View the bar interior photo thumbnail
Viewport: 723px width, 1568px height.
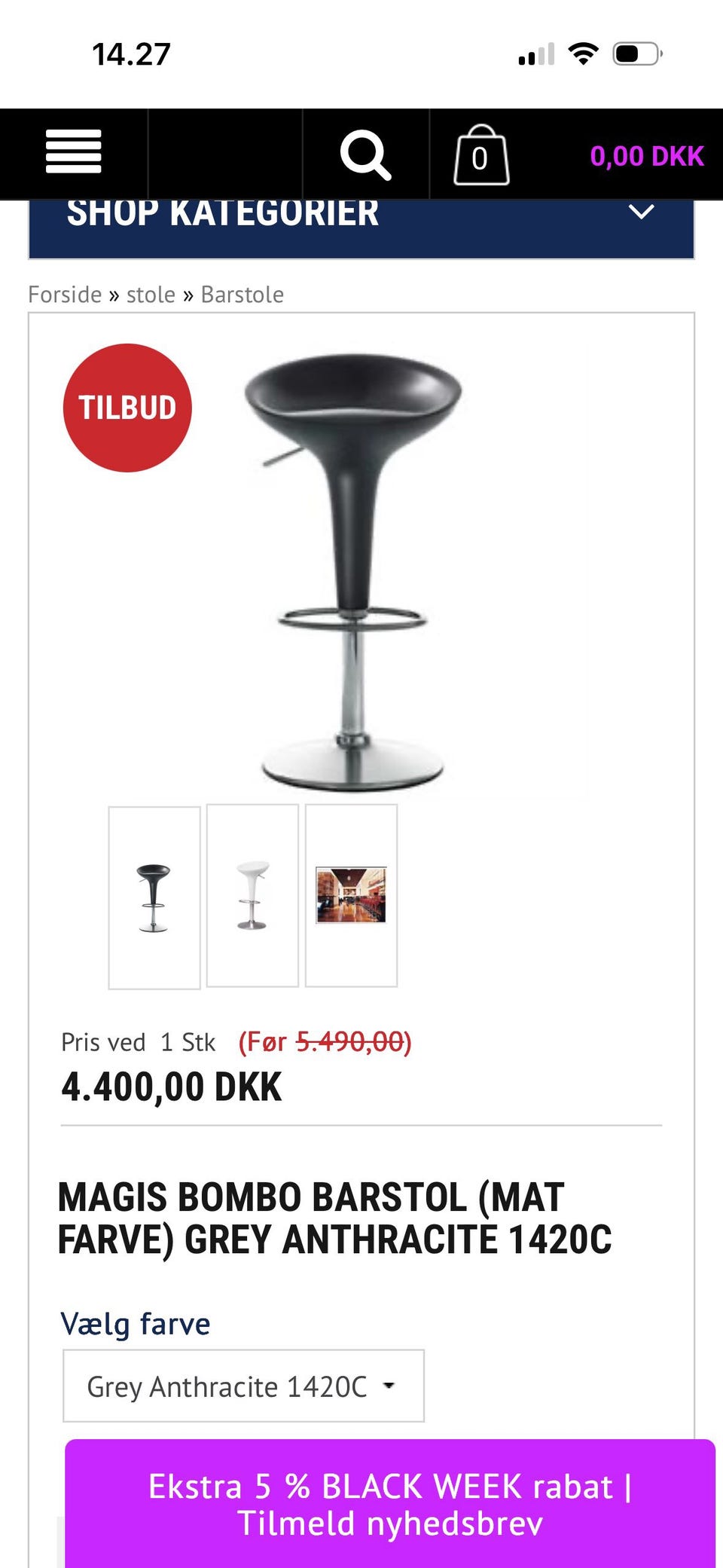pos(351,895)
